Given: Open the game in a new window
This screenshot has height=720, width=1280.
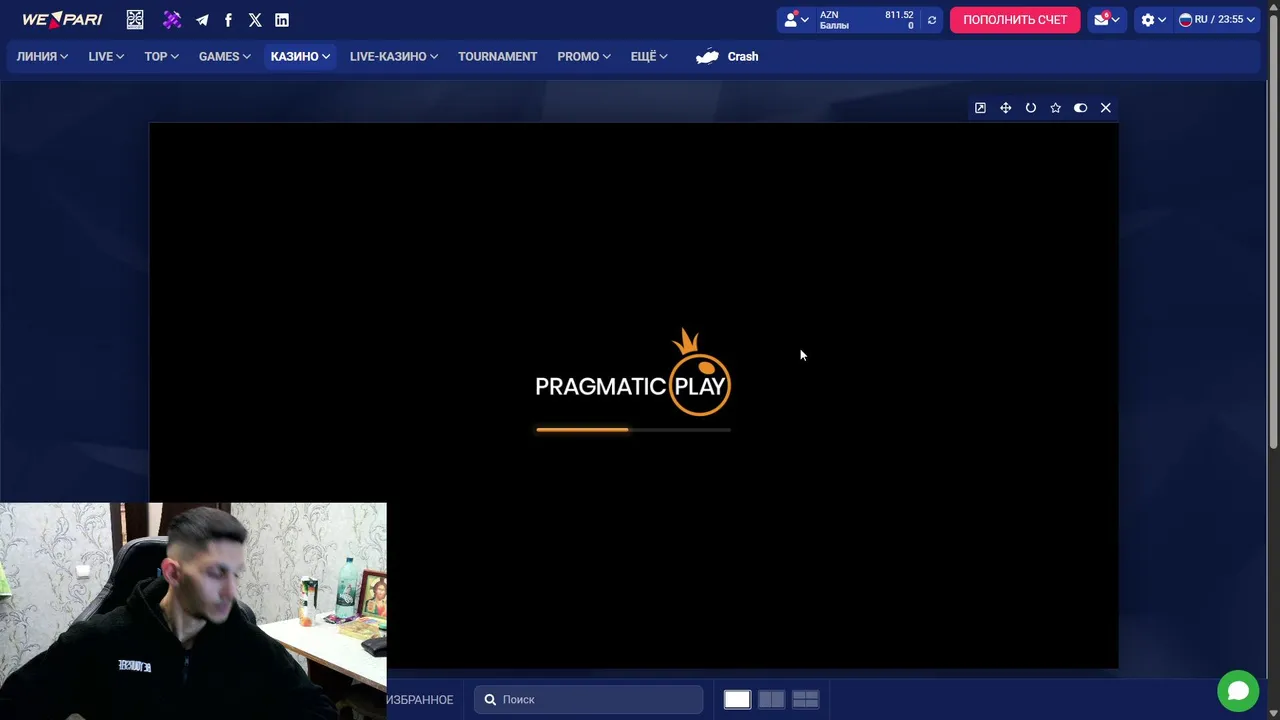Looking at the screenshot, I should coord(980,108).
